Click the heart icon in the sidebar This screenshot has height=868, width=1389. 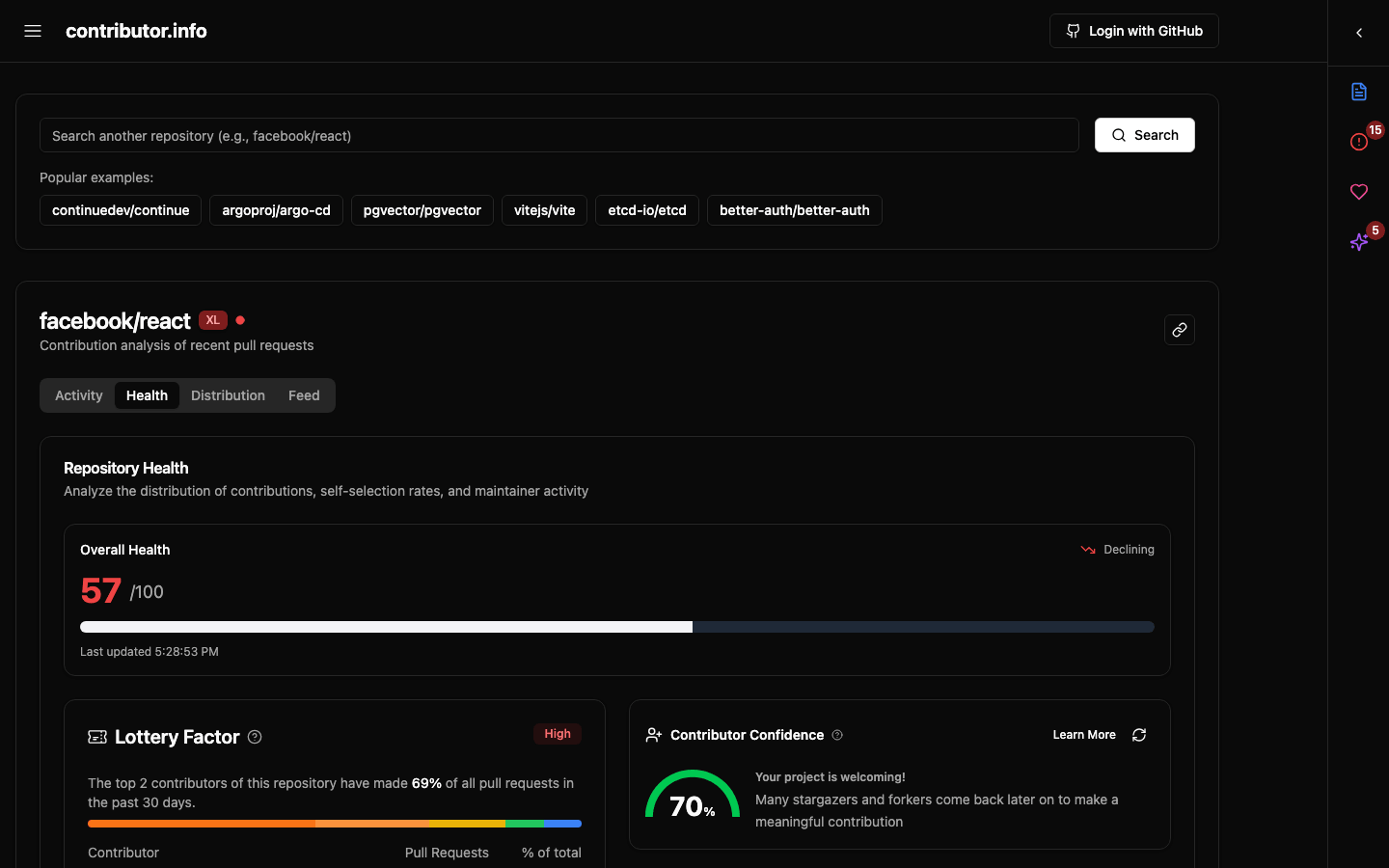coord(1358,192)
